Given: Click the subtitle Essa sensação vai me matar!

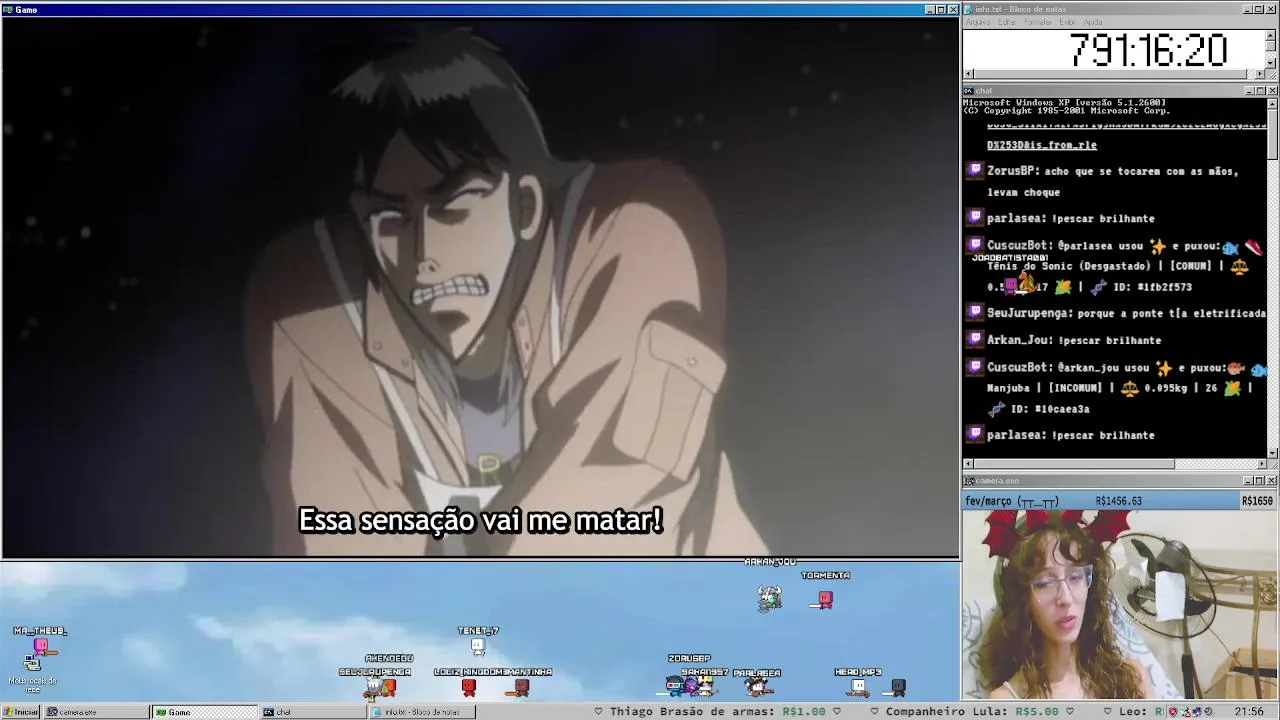Looking at the screenshot, I should pyautogui.click(x=480, y=521).
